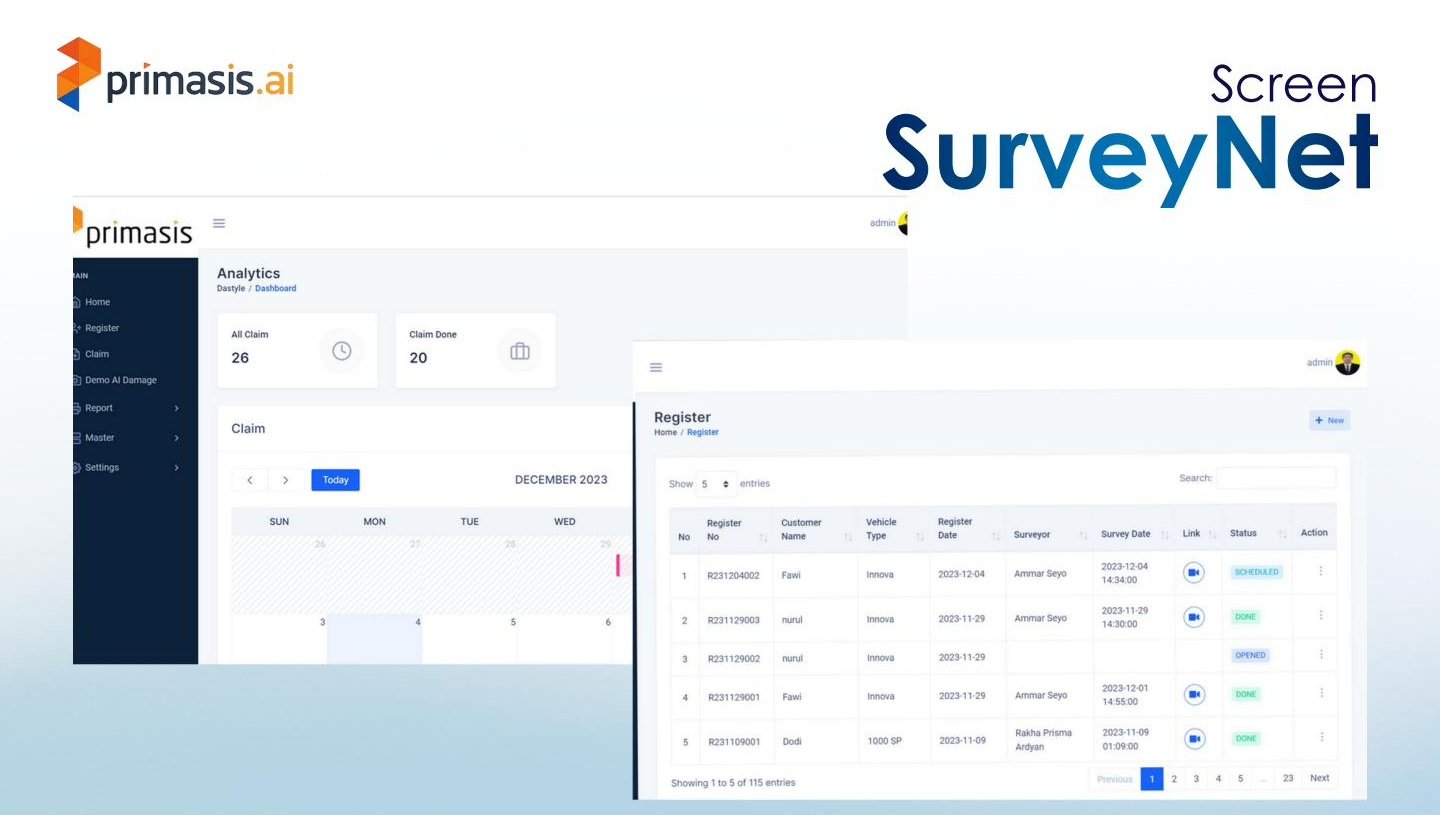Click the pink calendar event marker
1440x815 pixels.
coord(618,565)
